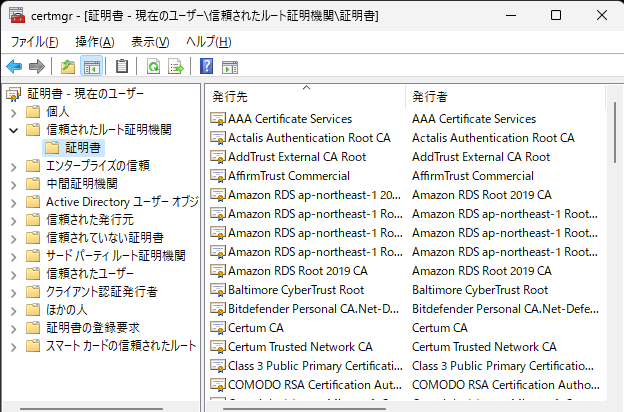Expand the ほかの人 node
The width and height of the screenshot is (624, 412).
point(14,311)
